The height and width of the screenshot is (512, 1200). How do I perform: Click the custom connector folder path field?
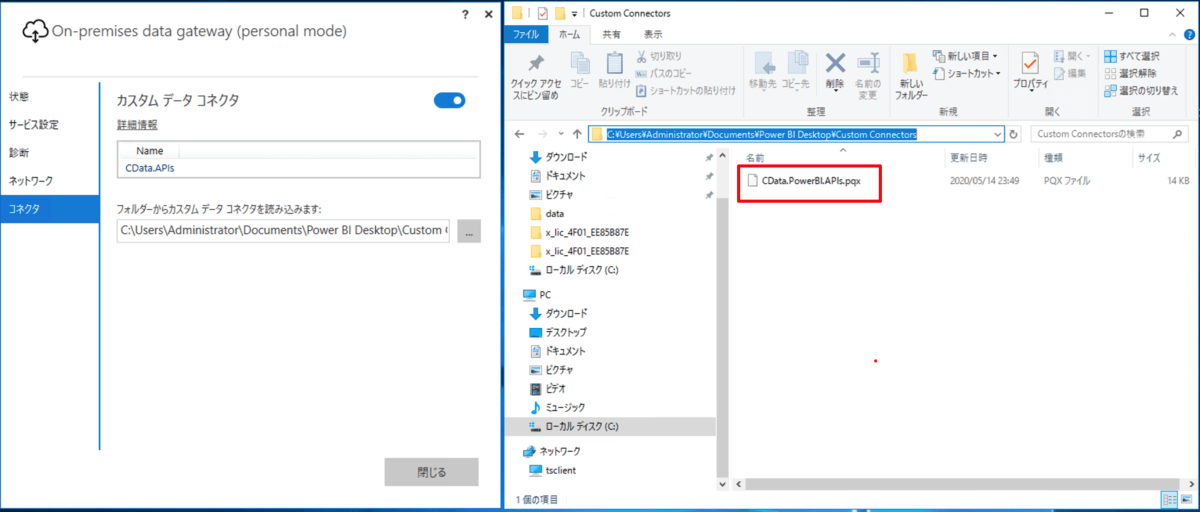(x=284, y=231)
